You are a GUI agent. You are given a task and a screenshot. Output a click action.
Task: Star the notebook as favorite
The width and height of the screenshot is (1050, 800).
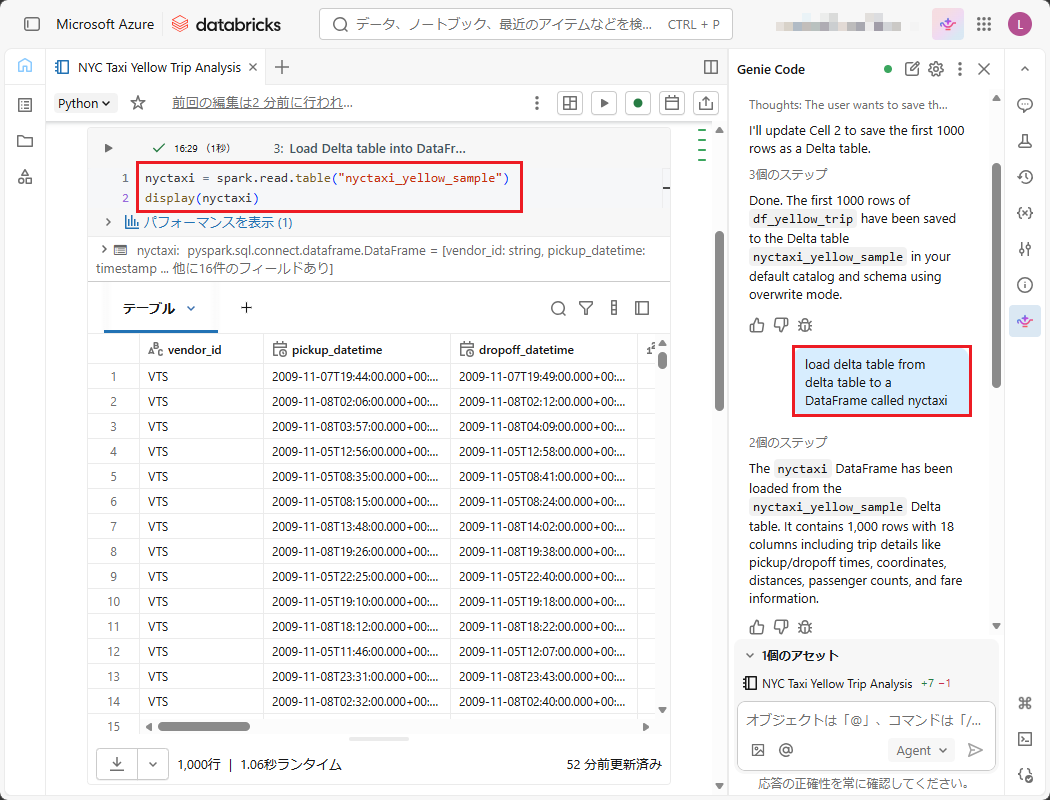point(138,103)
